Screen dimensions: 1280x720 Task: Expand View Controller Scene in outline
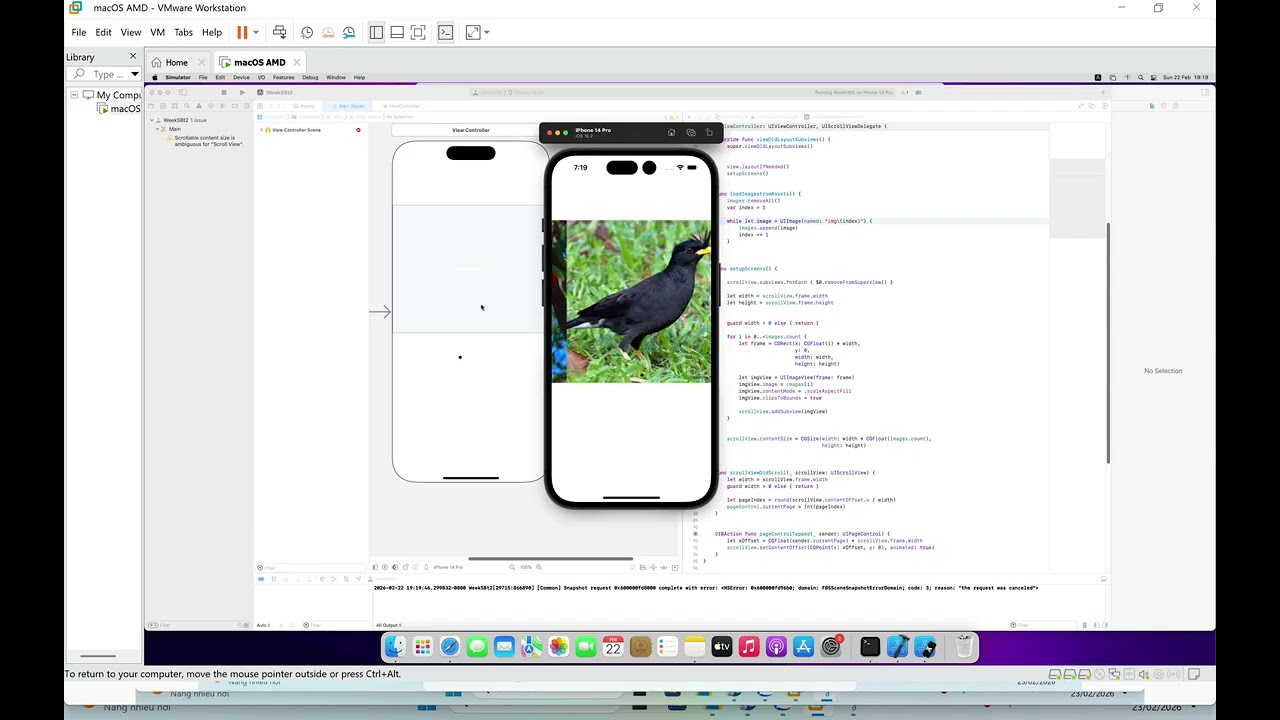tap(261, 130)
